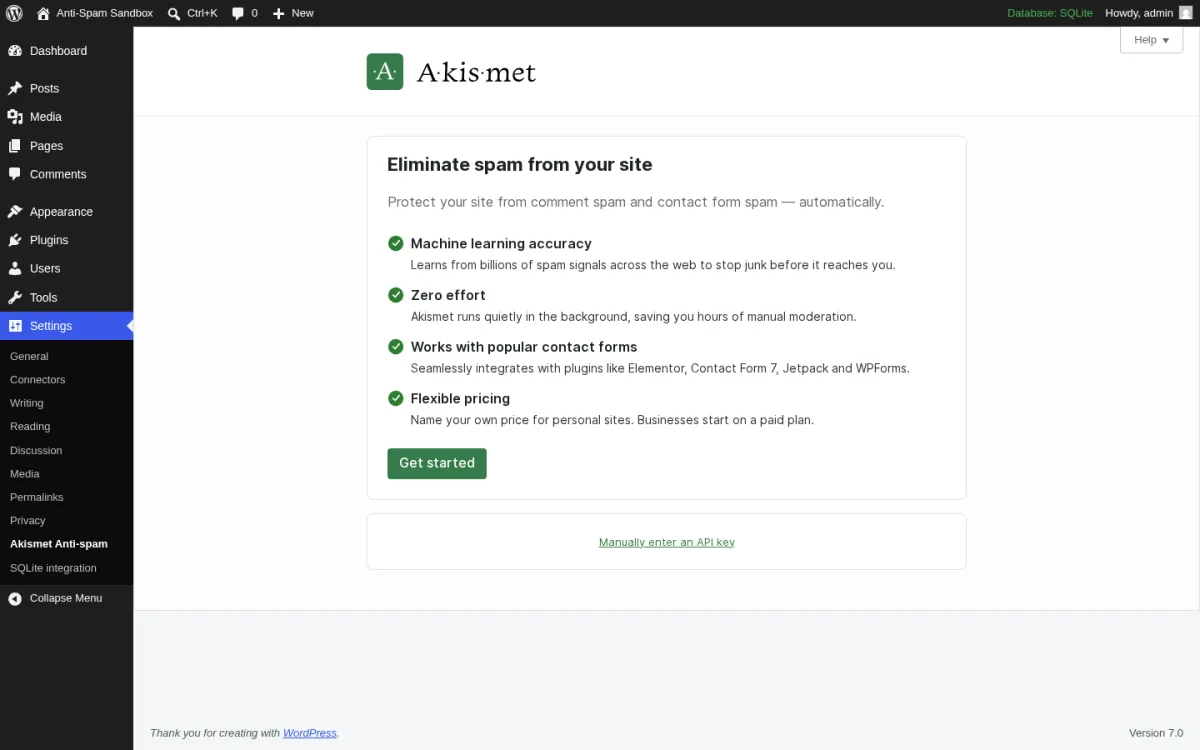Viewport: 1200px width, 750px height.
Task: Open Permalinks settings
Action: [37, 497]
